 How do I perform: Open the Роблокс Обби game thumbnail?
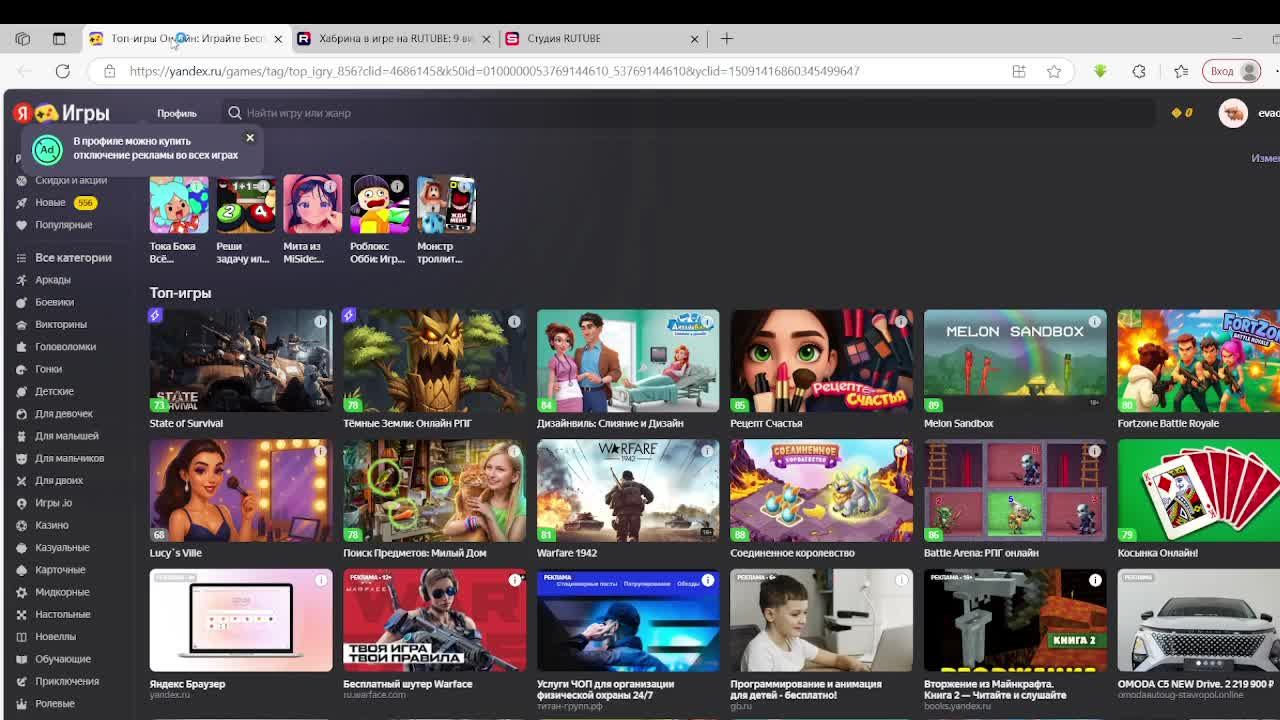pos(379,204)
